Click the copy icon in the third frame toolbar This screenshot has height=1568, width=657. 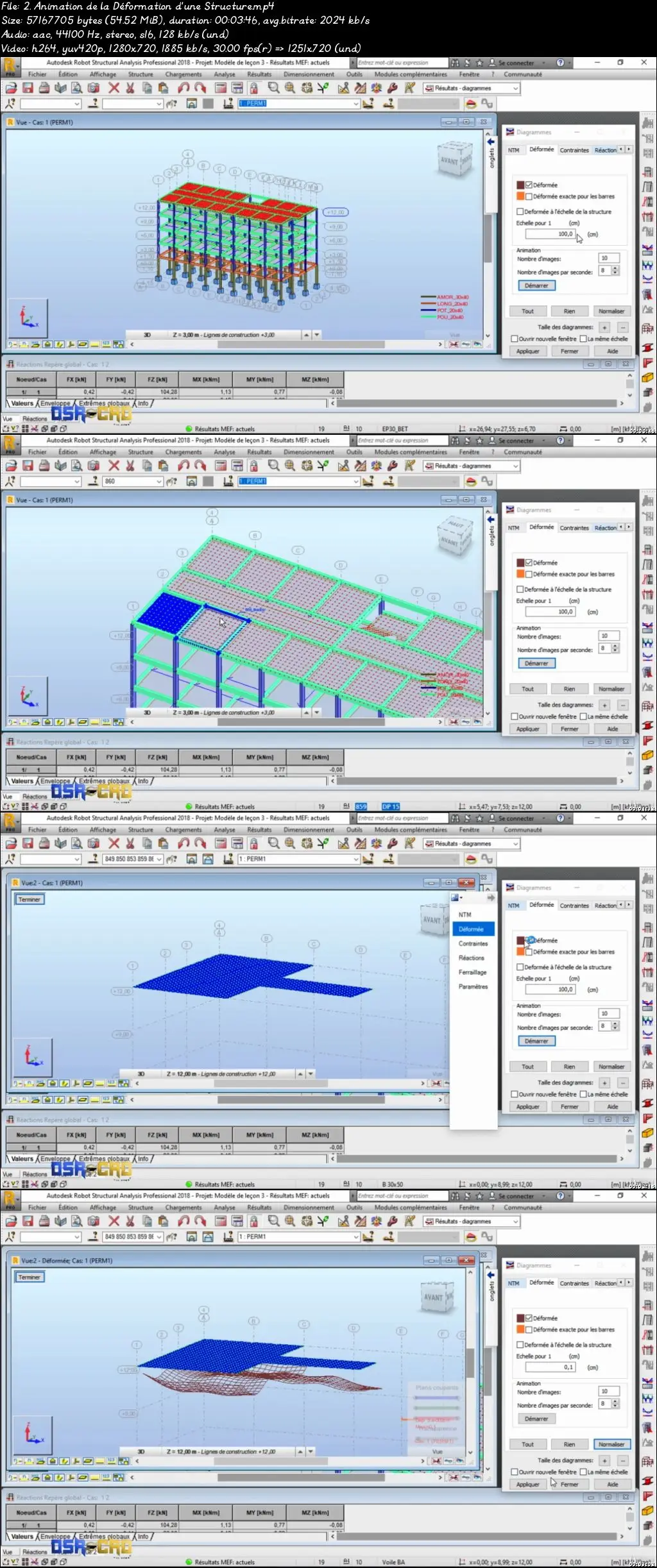[x=146, y=843]
